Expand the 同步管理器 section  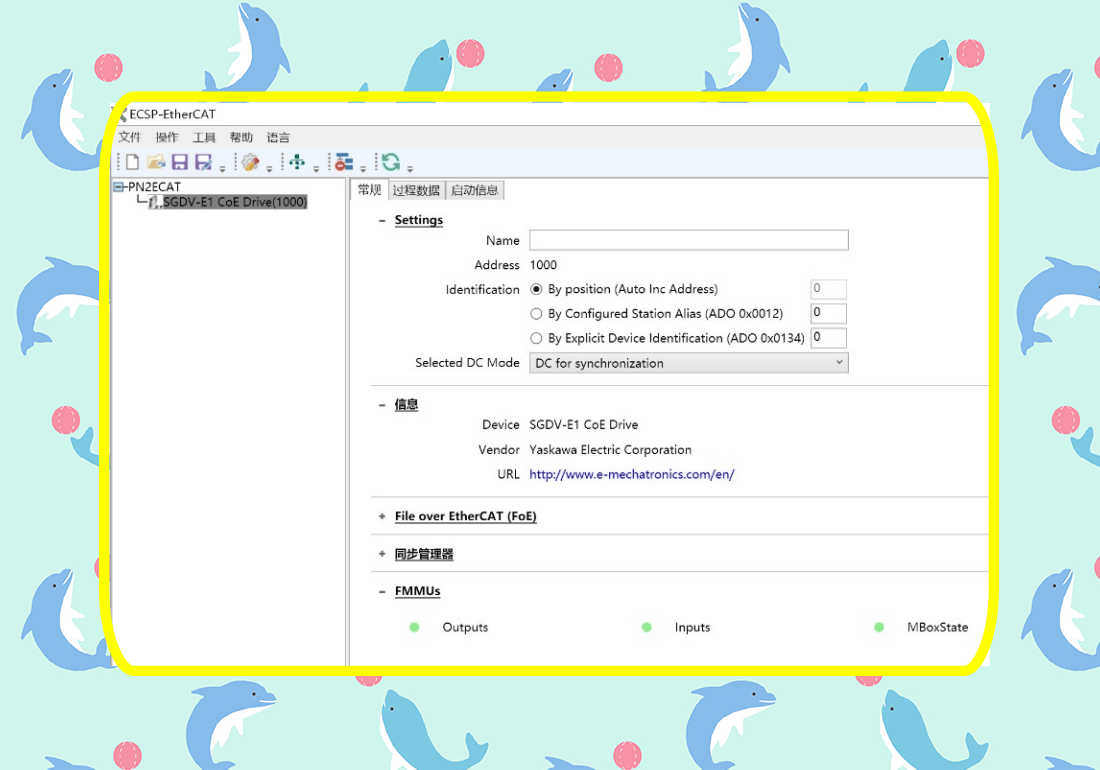[x=382, y=554]
